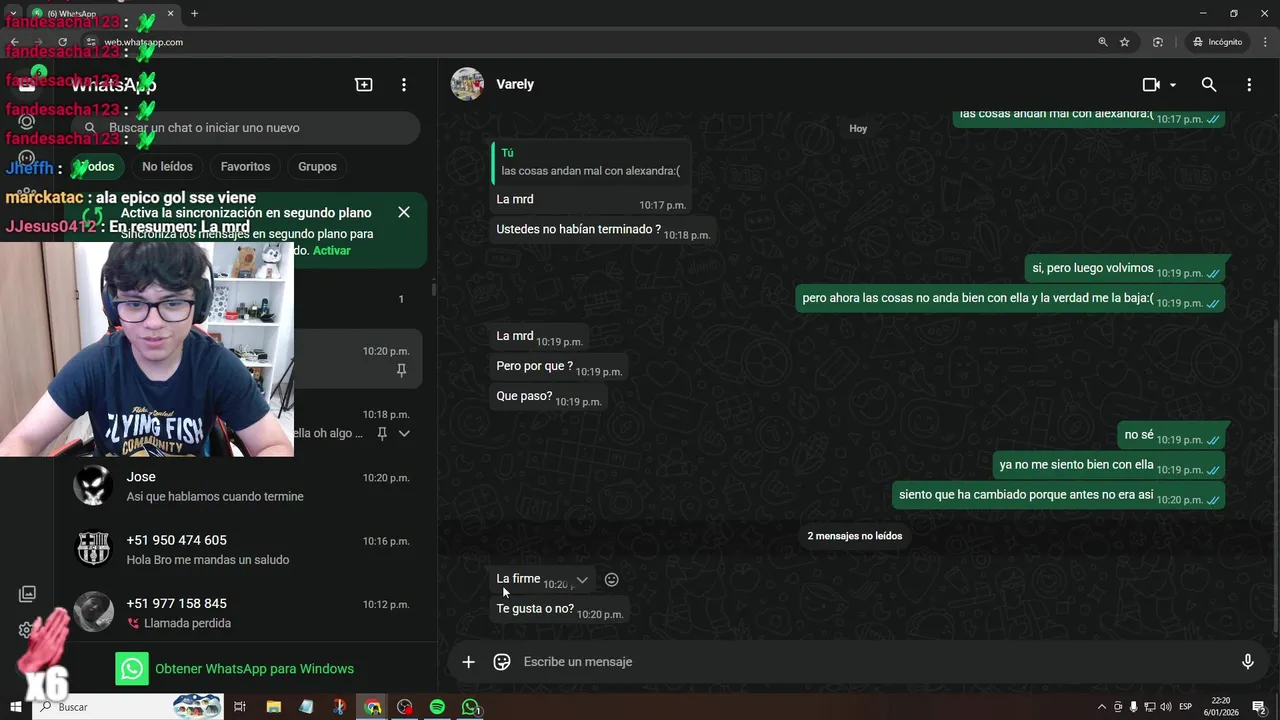Click the WhatsApp logo in download banner
This screenshot has height=720, width=1280.
[x=132, y=669]
